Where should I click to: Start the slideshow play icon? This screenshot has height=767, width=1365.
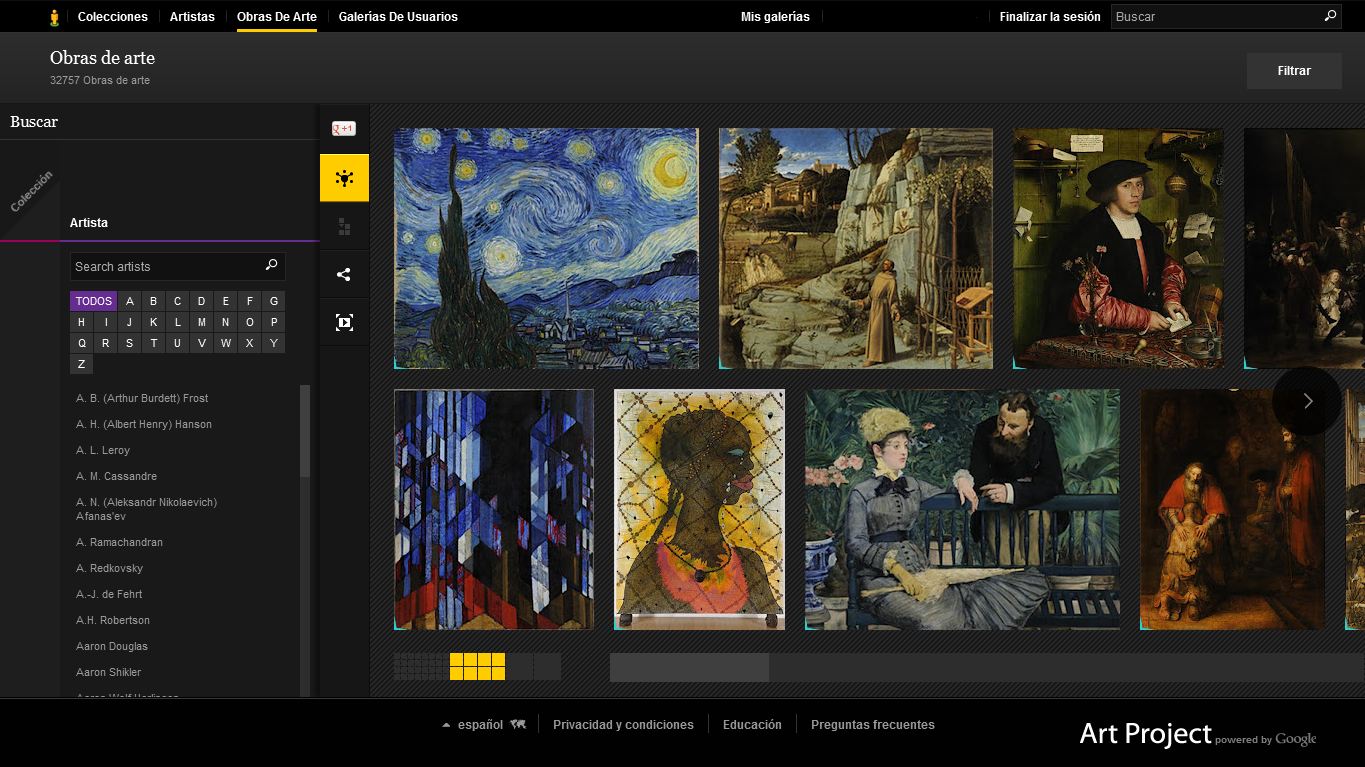344,322
